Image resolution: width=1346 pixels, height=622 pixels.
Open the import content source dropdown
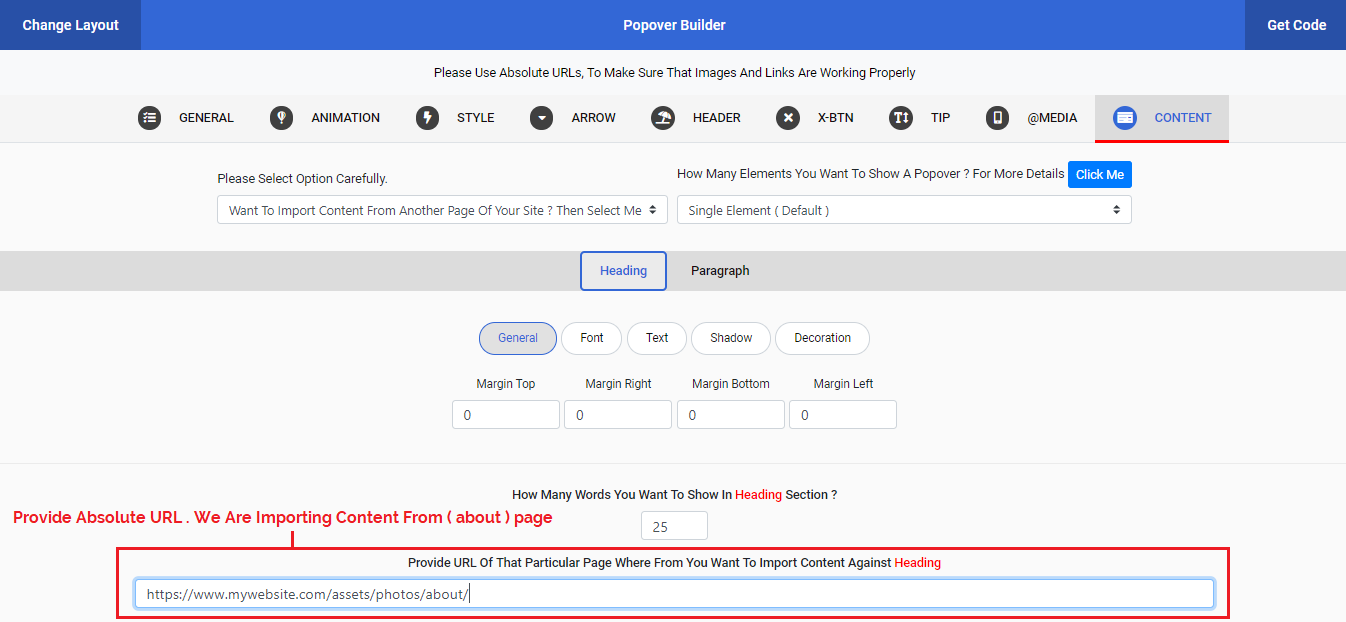pos(442,209)
